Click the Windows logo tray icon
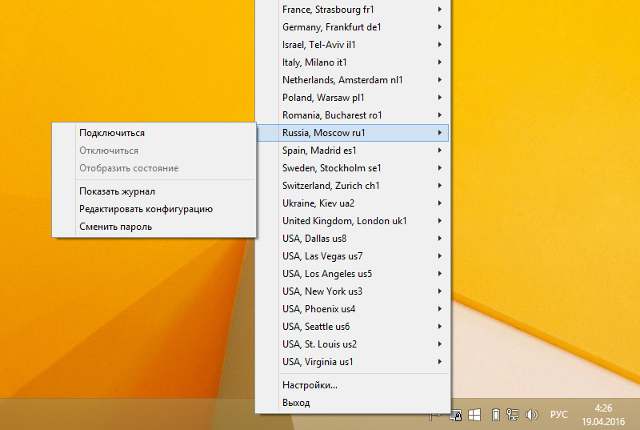Image resolution: width=640 pixels, height=430 pixels. [474, 415]
